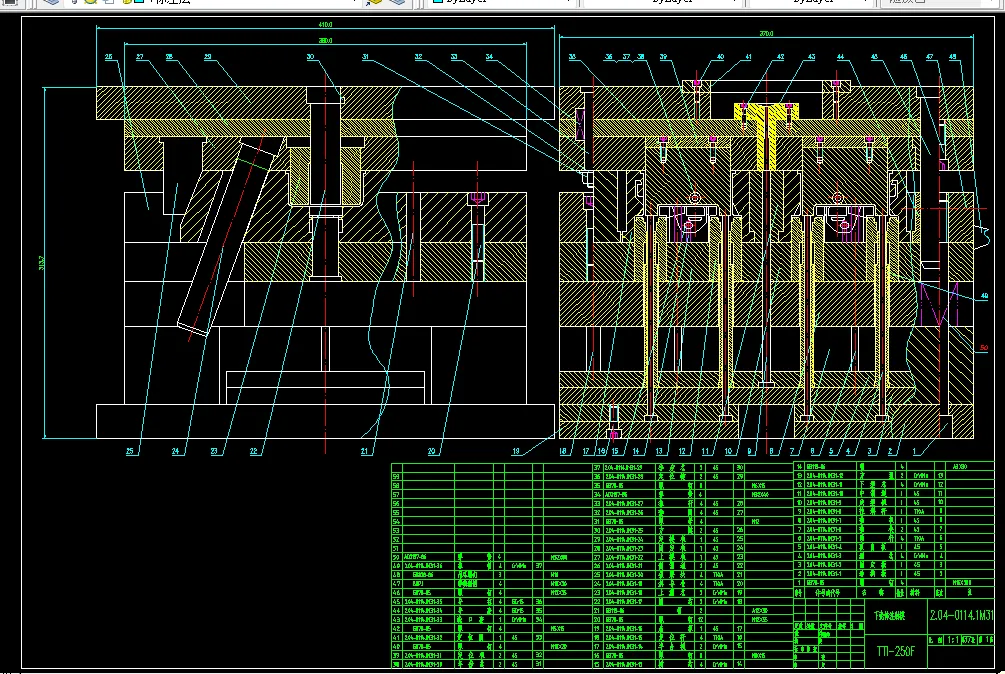Select bottom callout number 11
Viewport: 1005px width, 674px height.
705,451
